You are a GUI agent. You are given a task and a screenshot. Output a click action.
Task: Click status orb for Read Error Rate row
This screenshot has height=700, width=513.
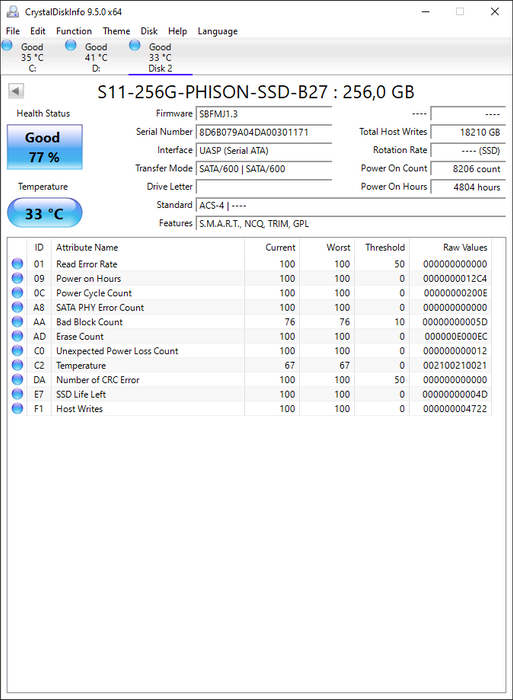[17, 264]
